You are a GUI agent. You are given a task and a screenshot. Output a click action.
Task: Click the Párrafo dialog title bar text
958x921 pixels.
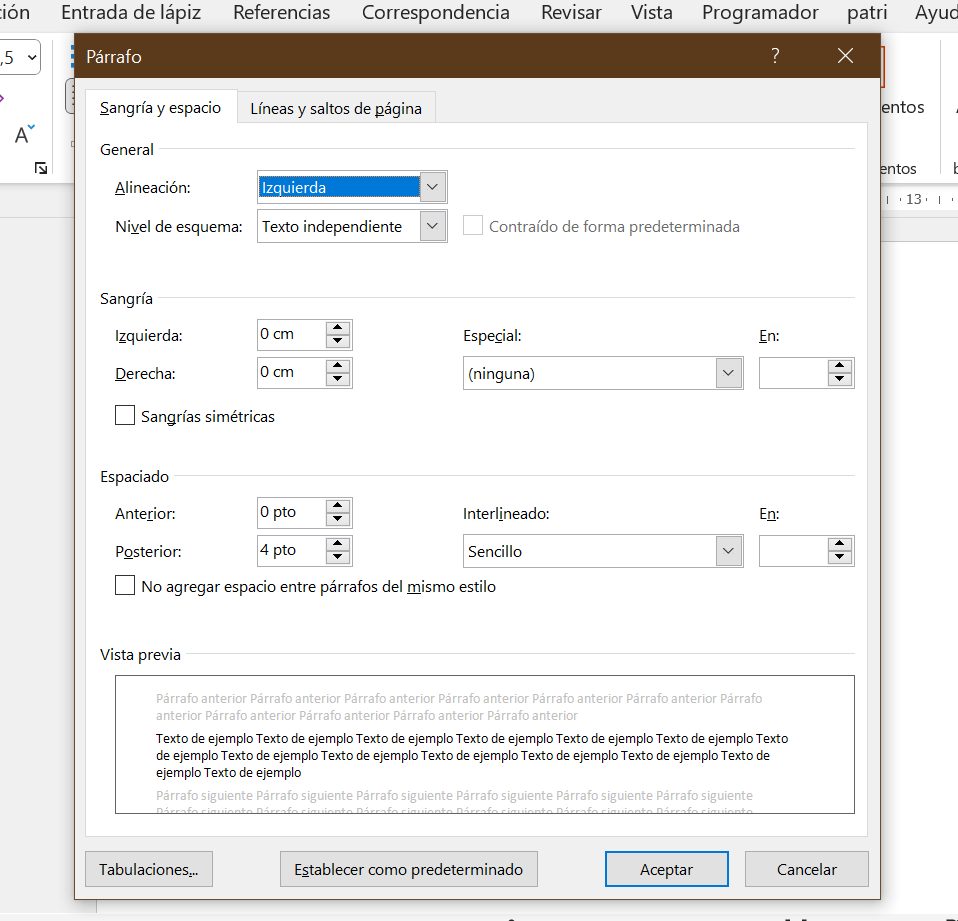[114, 57]
